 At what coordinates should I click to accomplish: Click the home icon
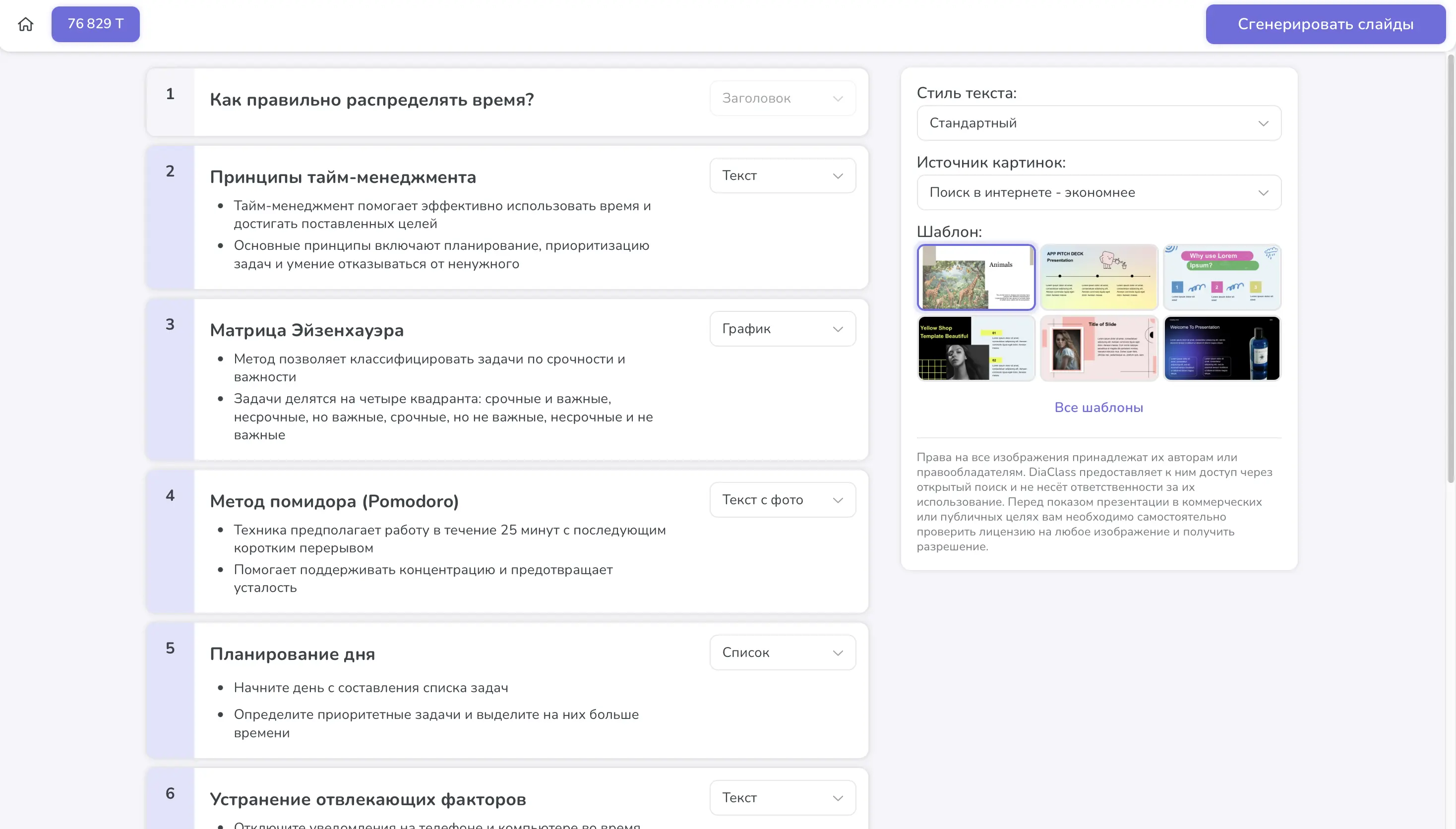(26, 24)
